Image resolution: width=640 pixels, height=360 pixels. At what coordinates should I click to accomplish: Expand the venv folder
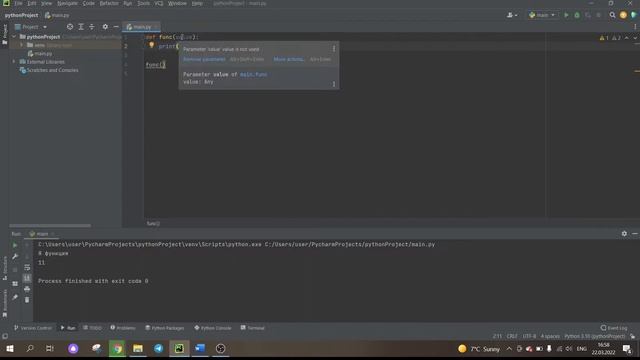[22, 45]
